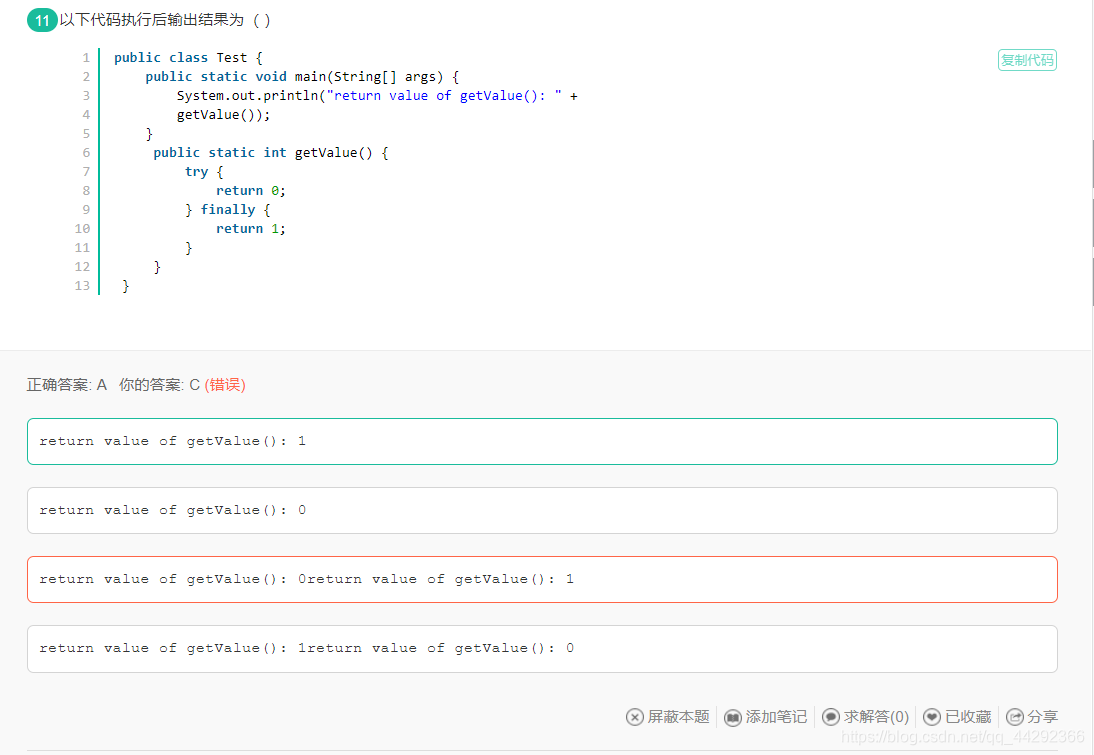Click code line 8 containing return 0
Image resolution: width=1094 pixels, height=755 pixels.
(250, 190)
